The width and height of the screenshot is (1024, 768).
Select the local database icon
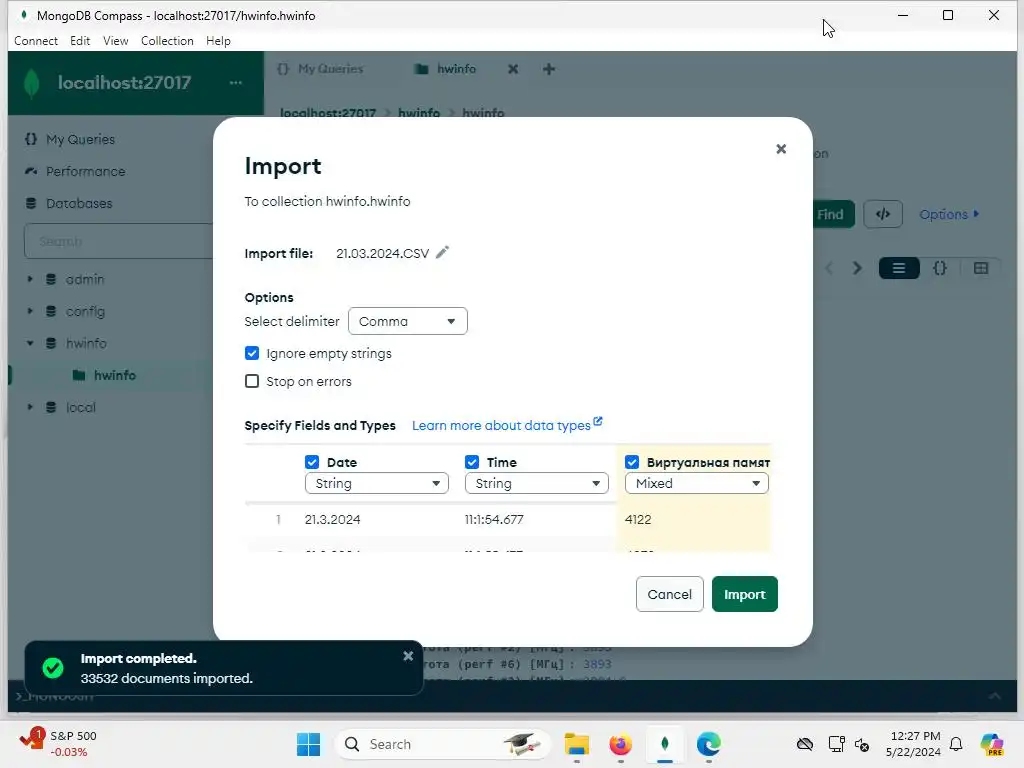coord(51,407)
